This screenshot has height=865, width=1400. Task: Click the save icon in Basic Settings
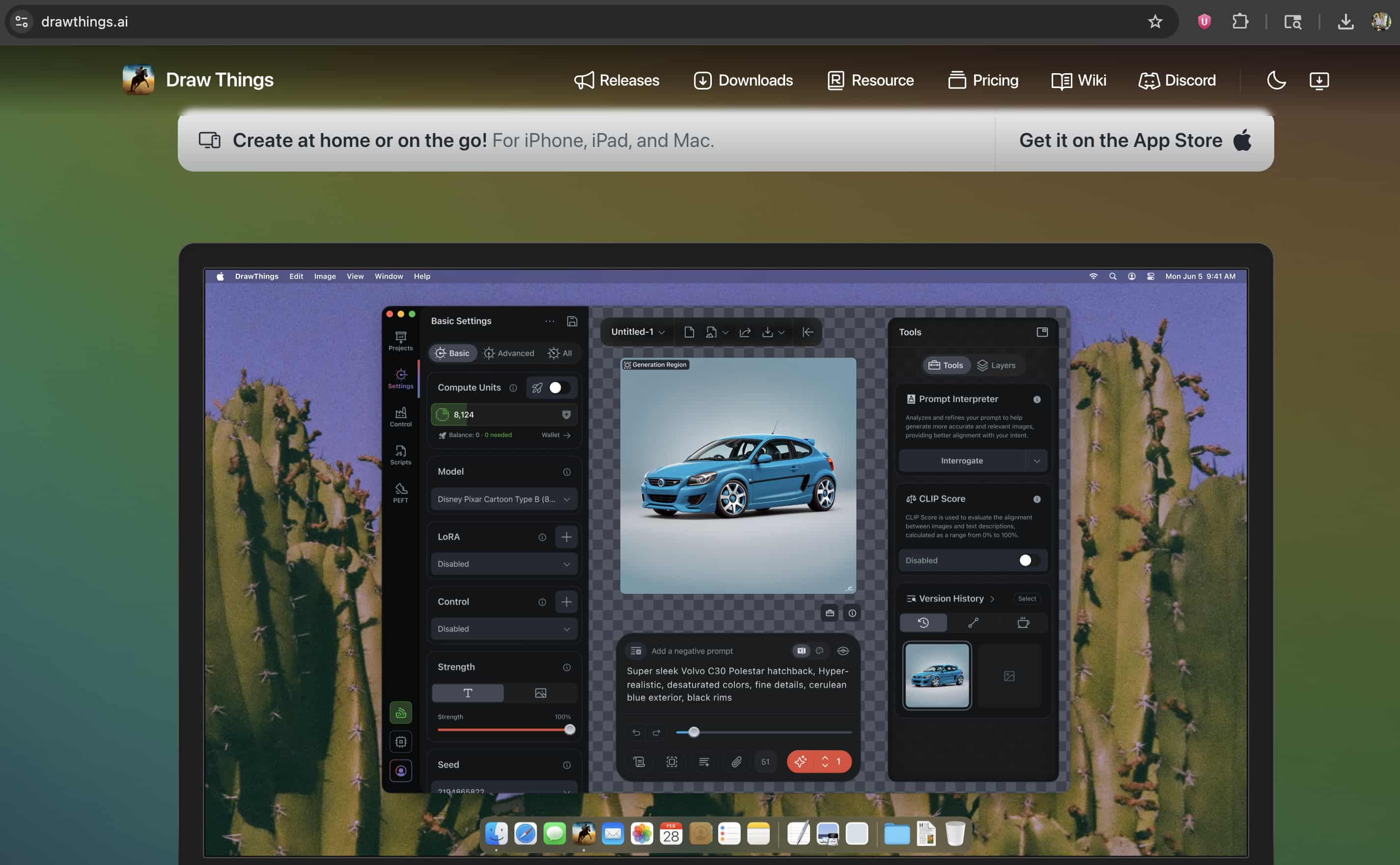coord(572,321)
